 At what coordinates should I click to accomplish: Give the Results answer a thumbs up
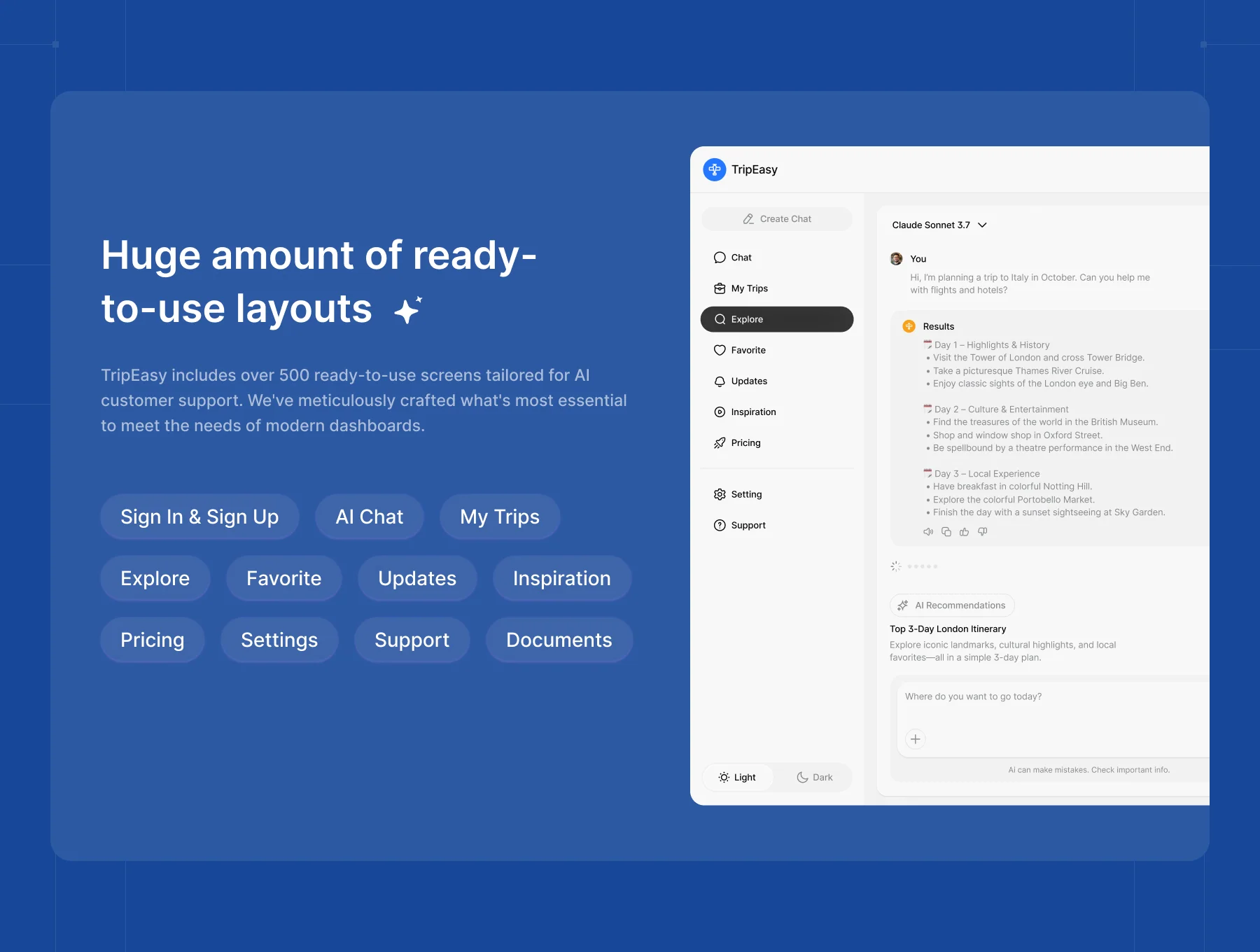coord(965,532)
